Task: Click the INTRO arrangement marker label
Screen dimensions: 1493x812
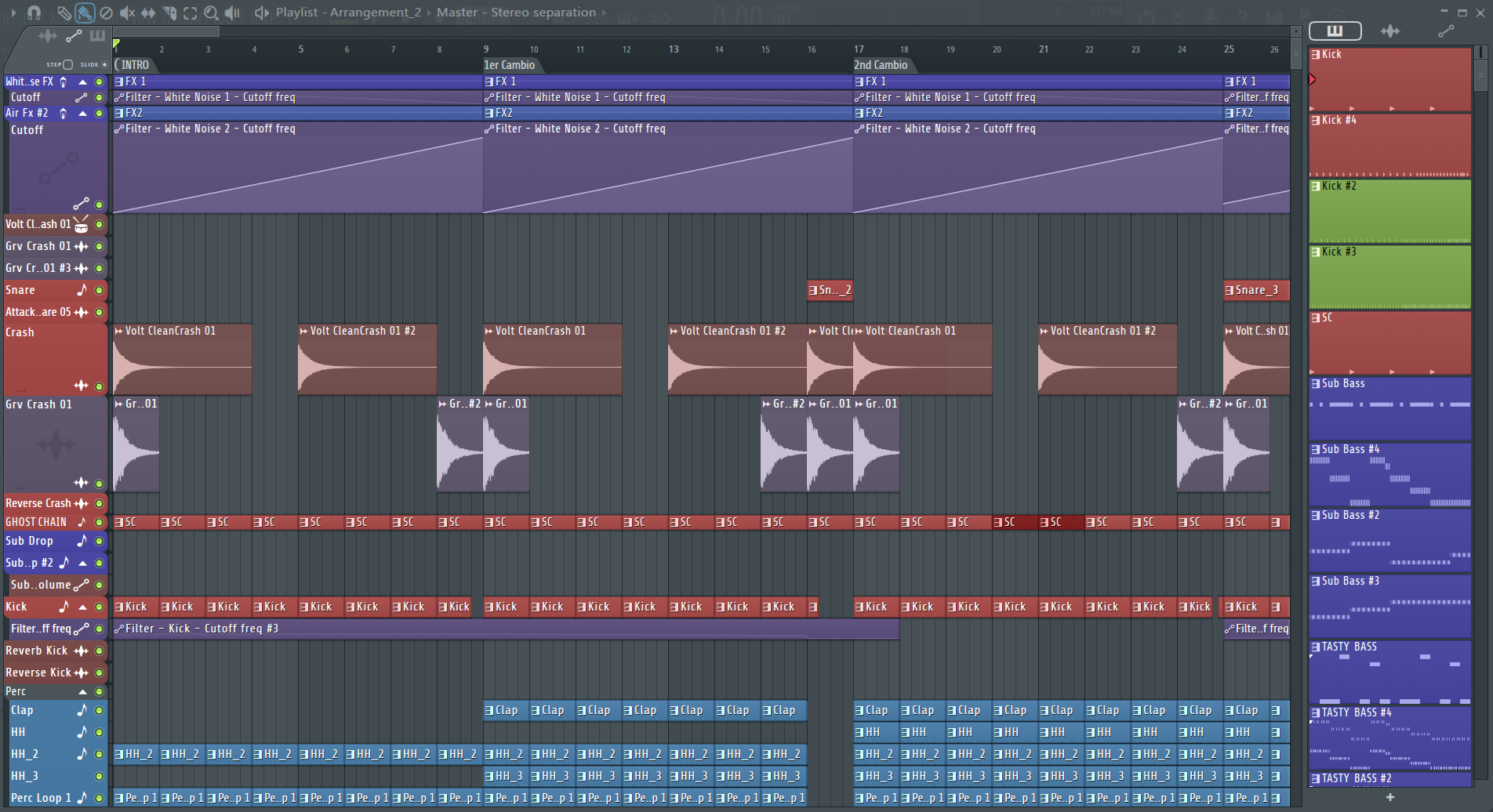Action: [135, 65]
